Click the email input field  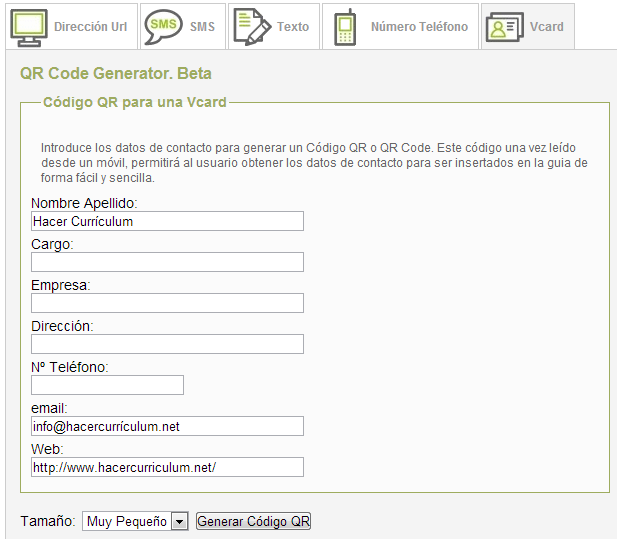coord(167,426)
